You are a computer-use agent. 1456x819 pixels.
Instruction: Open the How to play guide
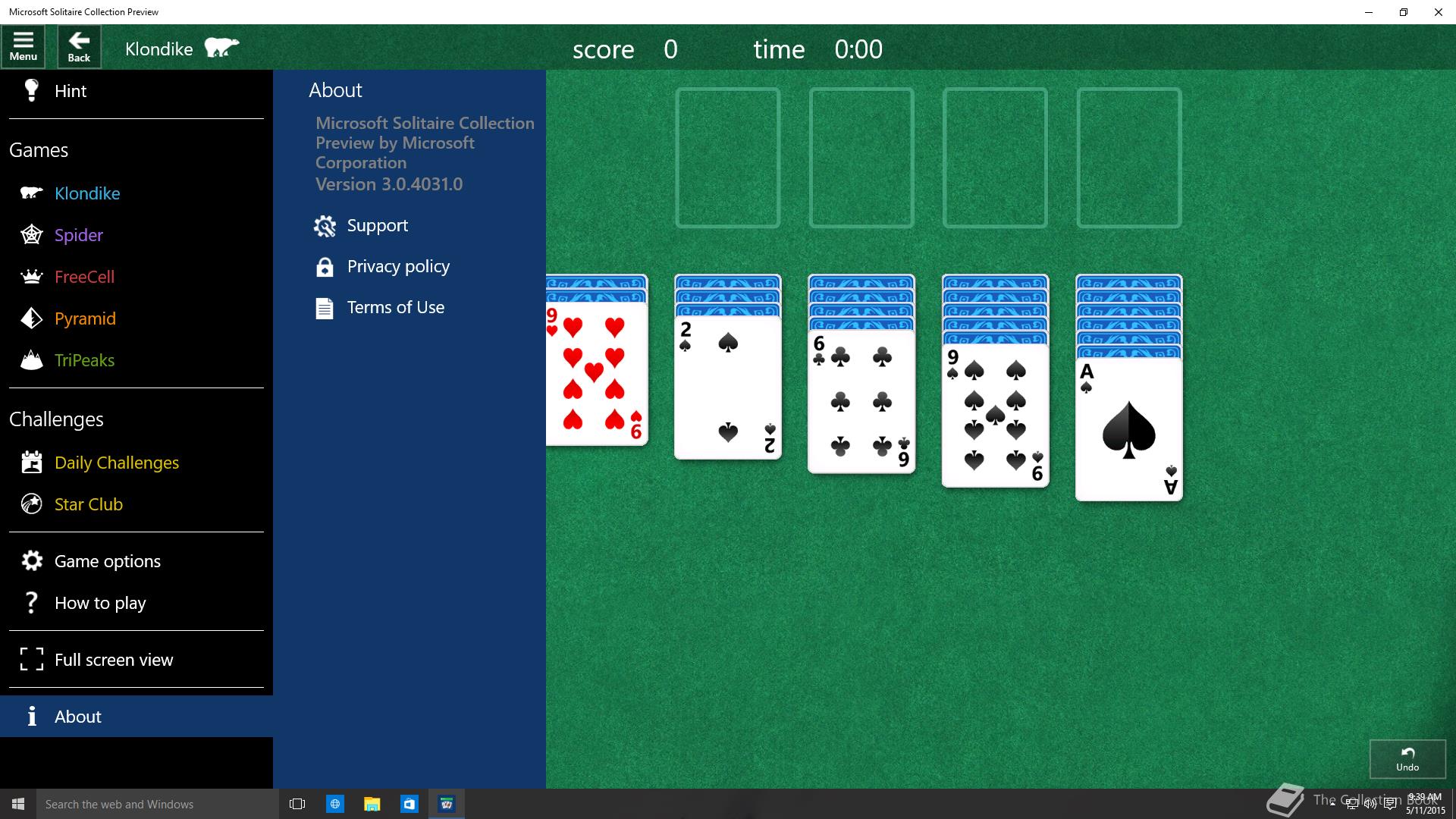(136, 603)
